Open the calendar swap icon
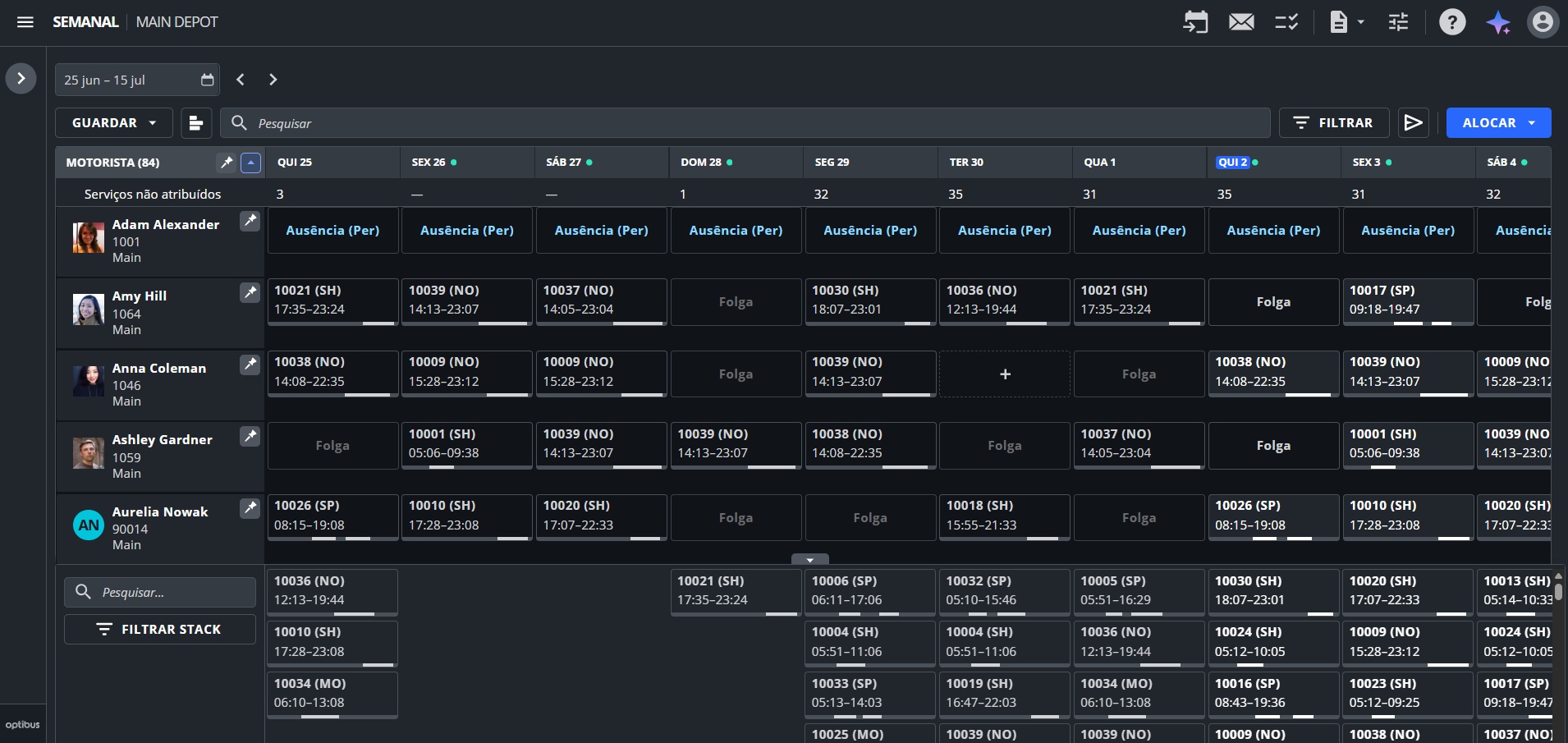Image resolution: width=1568 pixels, height=743 pixels. 1195,22
